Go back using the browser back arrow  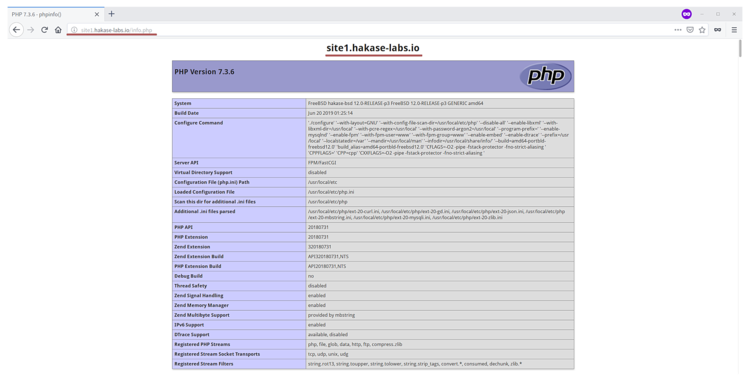click(17, 30)
